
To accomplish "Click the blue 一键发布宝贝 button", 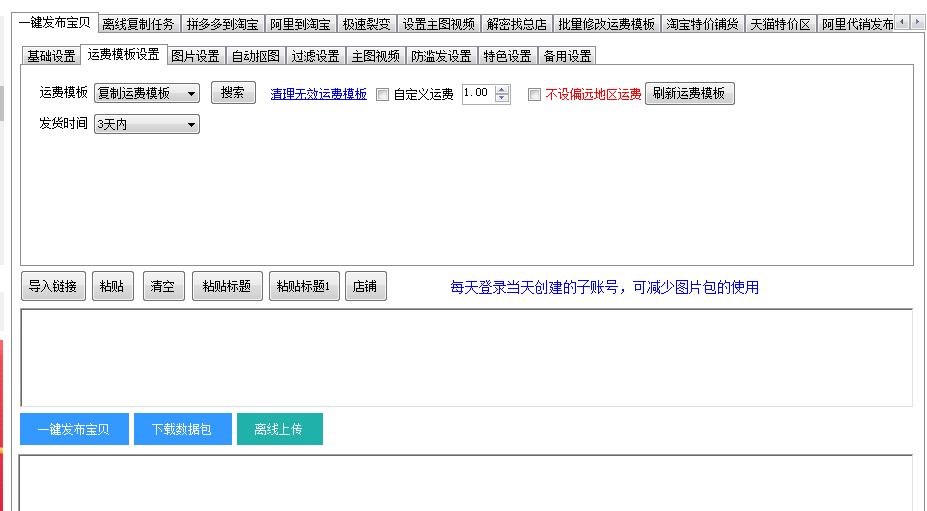I will [x=74, y=429].
